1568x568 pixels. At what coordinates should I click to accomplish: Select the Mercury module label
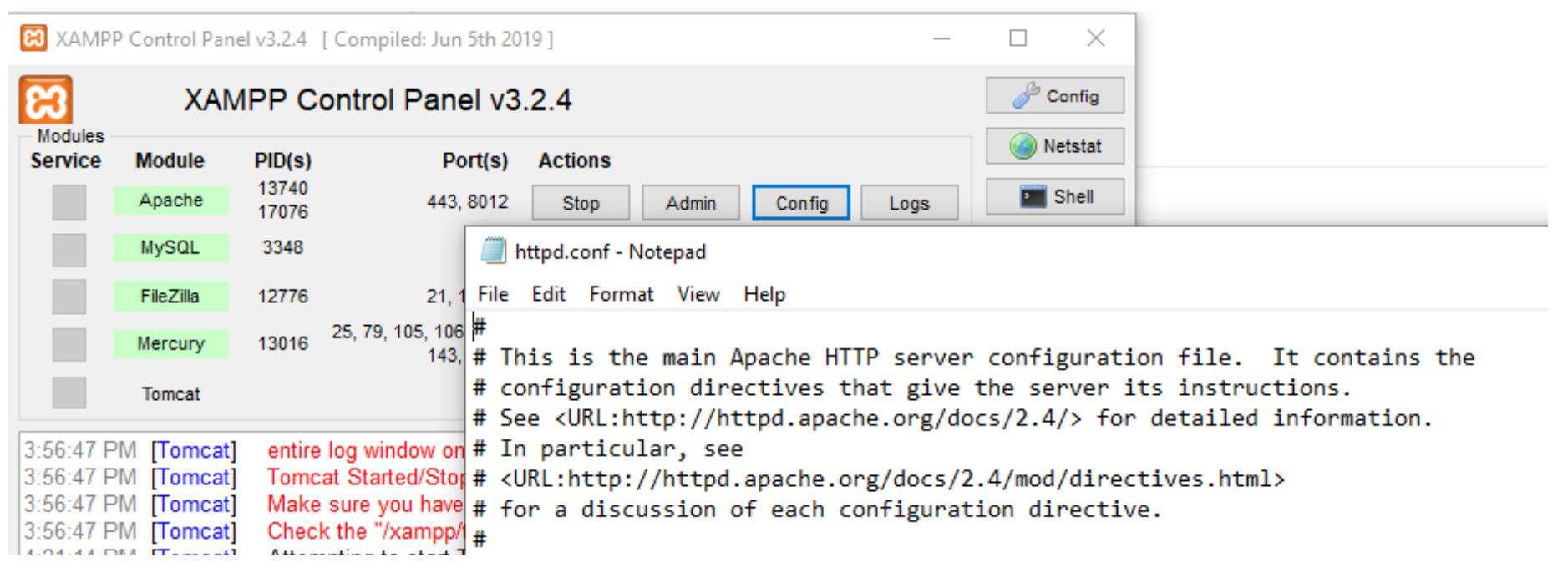[x=171, y=343]
